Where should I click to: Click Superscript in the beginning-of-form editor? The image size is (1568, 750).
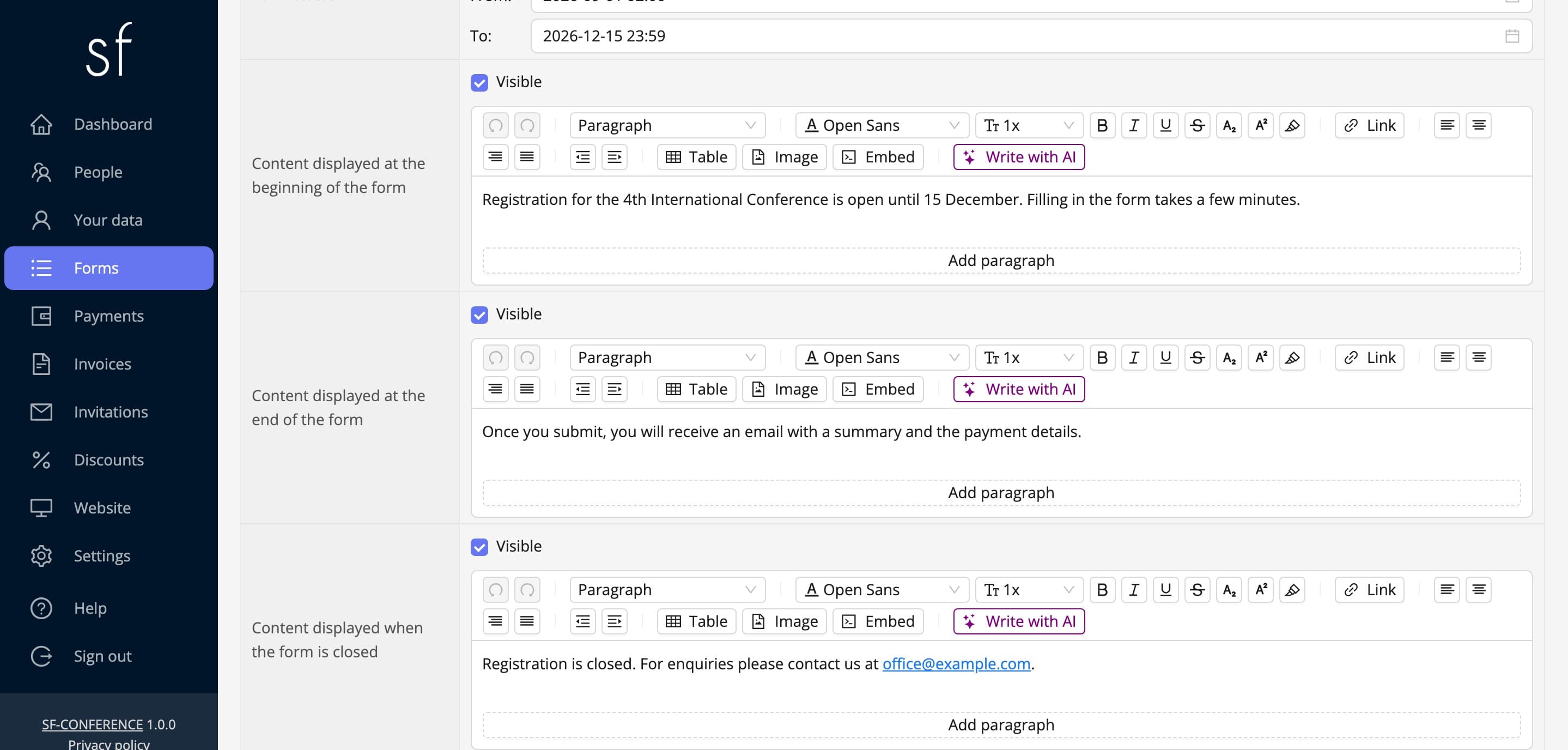tap(1261, 125)
